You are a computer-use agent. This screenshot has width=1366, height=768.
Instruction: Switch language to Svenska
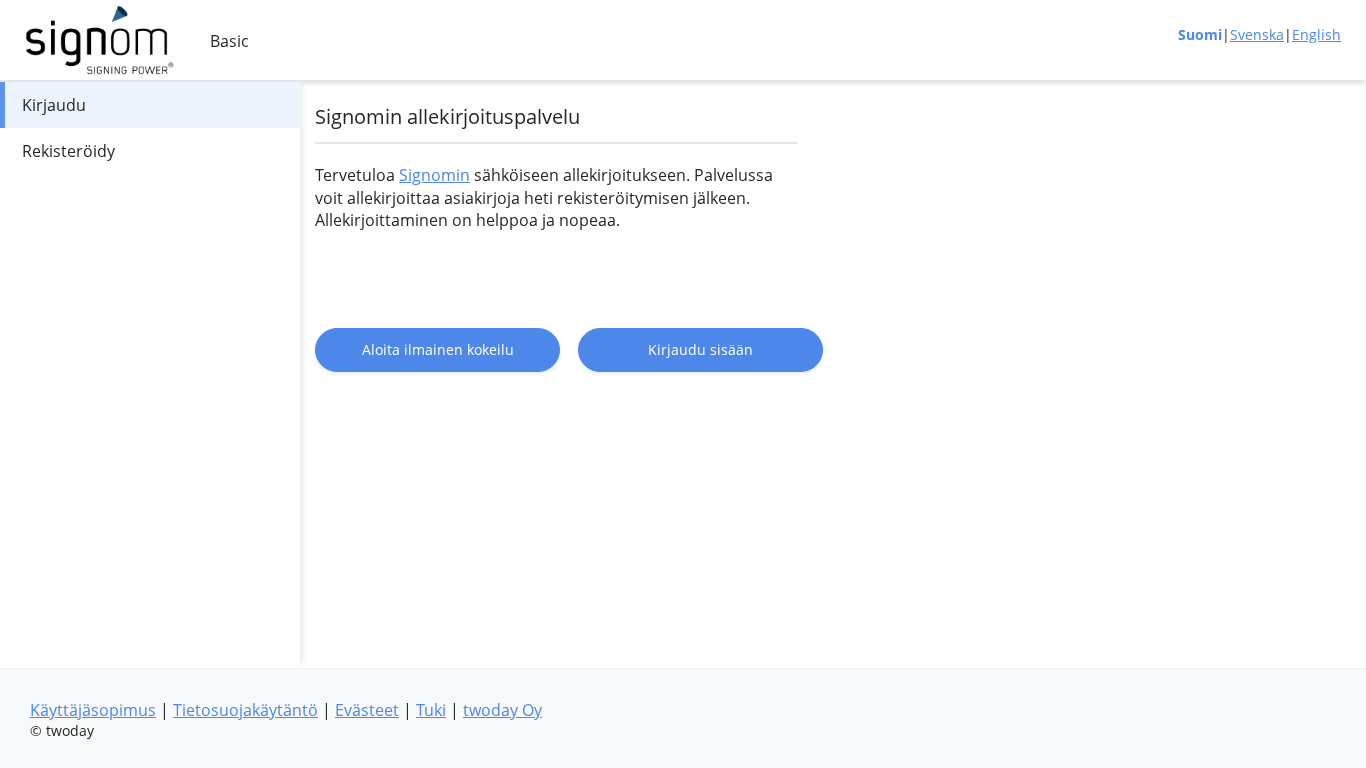click(1256, 35)
